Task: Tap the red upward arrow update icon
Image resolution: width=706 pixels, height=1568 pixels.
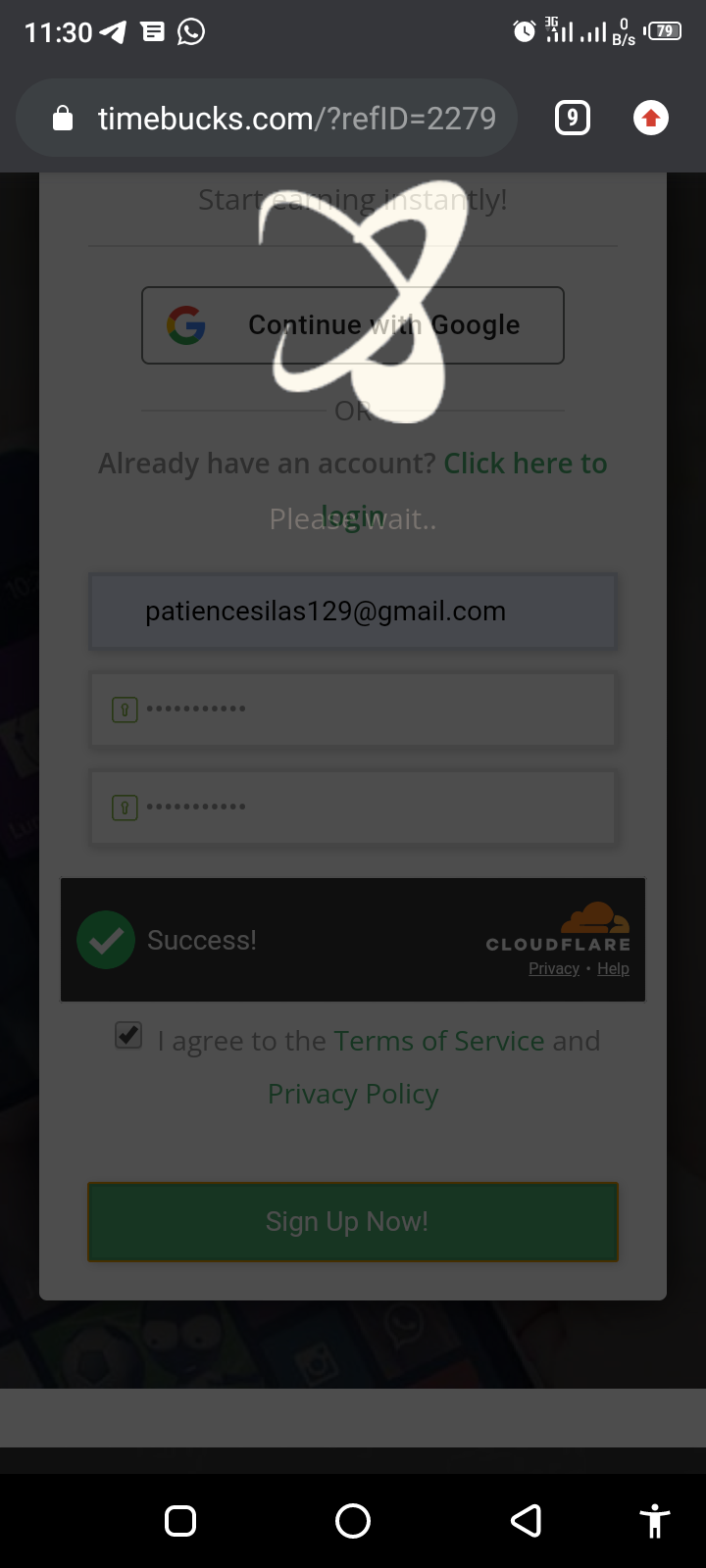Action: [651, 119]
